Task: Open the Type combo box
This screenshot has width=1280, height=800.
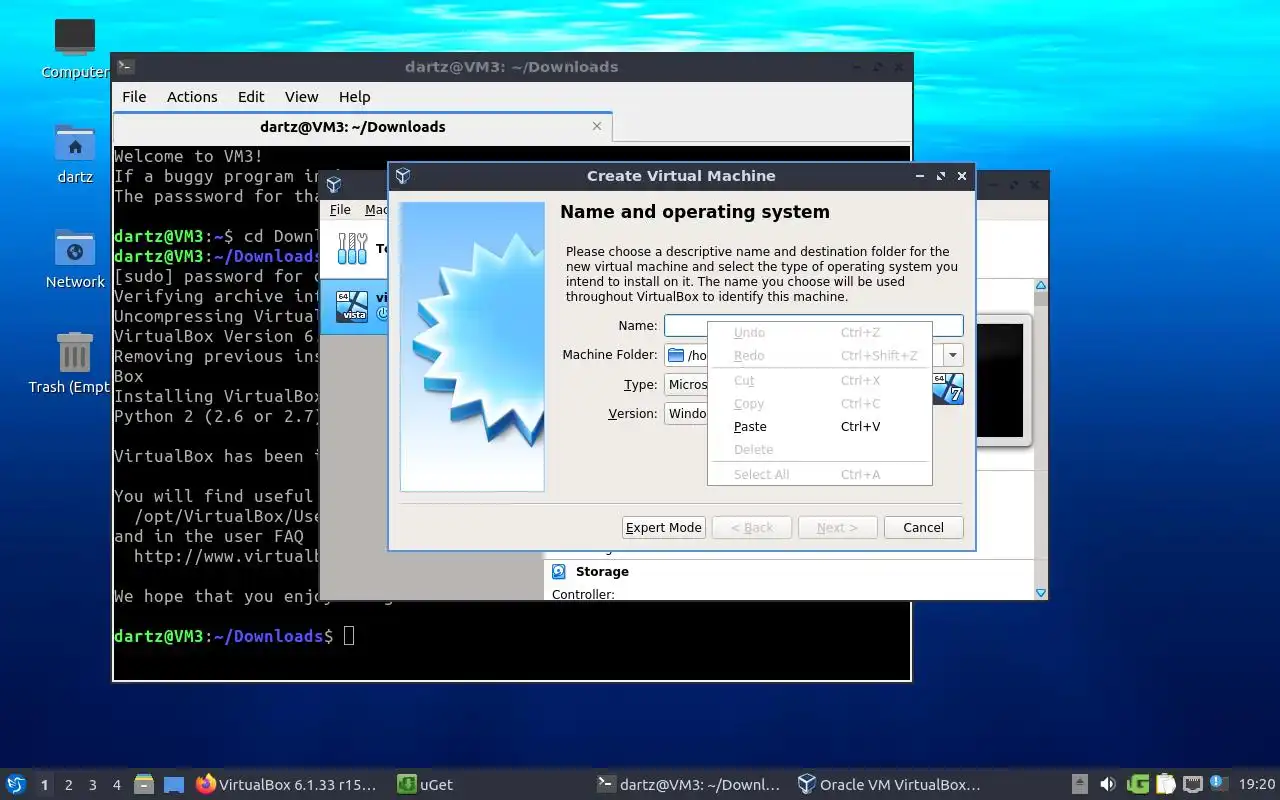Action: (686, 385)
